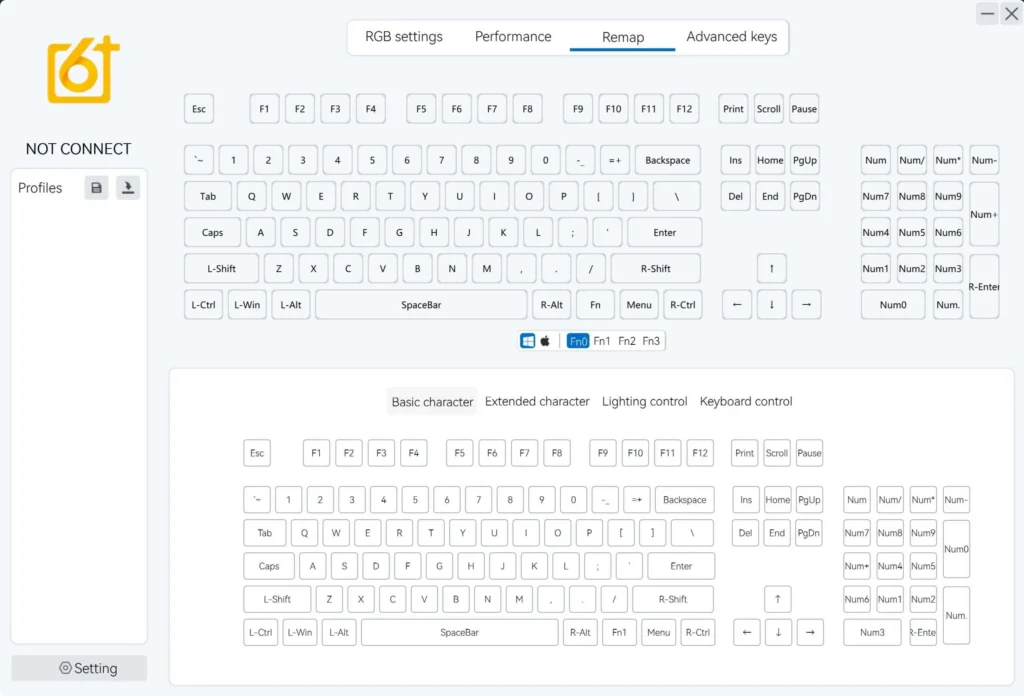The width and height of the screenshot is (1024, 696).
Task: Choose down arrow in lower character keyboard
Action: [778, 632]
